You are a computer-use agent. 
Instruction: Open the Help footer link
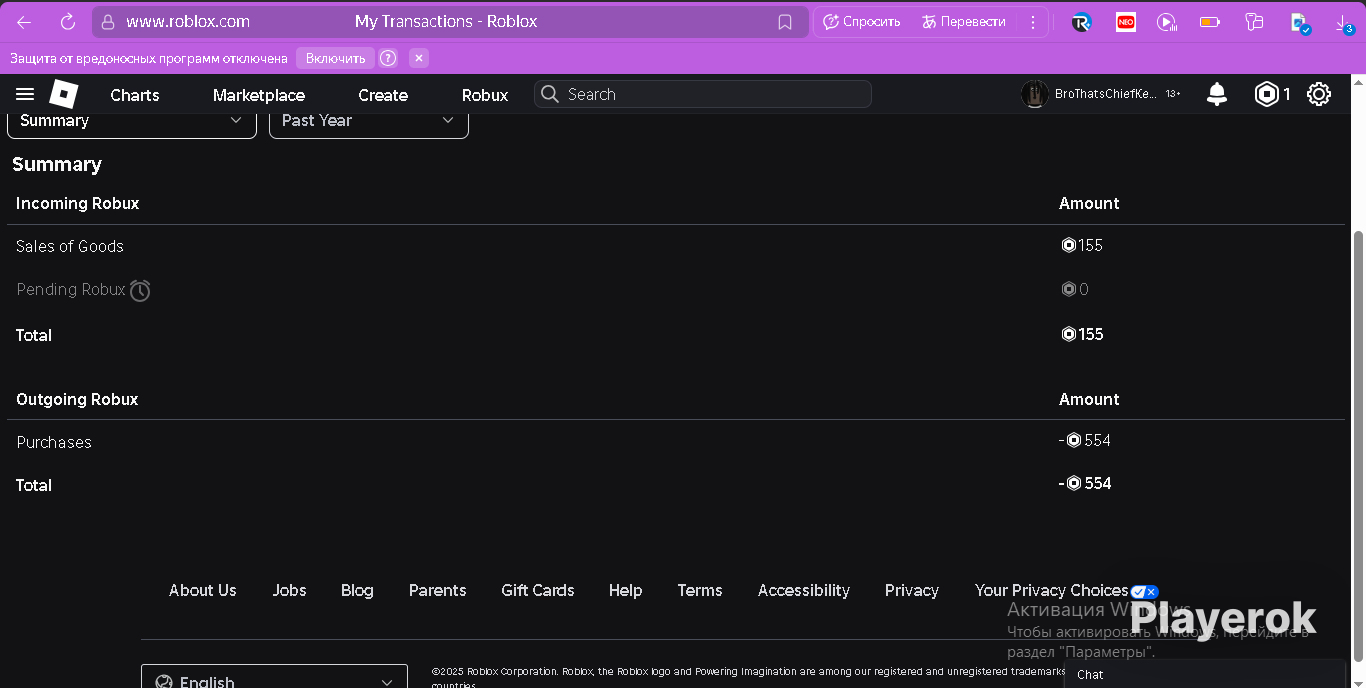click(625, 590)
